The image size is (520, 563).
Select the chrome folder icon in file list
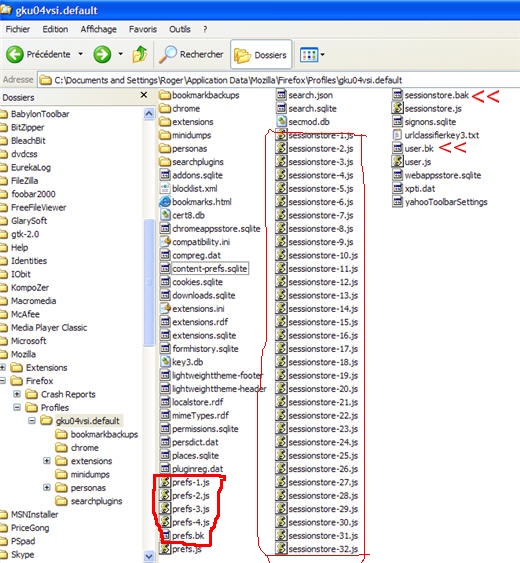165,108
